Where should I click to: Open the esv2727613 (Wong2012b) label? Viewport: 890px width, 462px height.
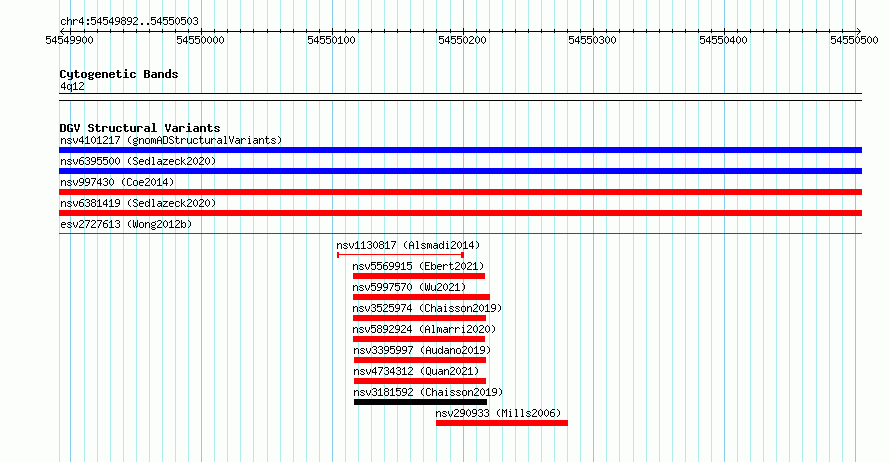126,224
